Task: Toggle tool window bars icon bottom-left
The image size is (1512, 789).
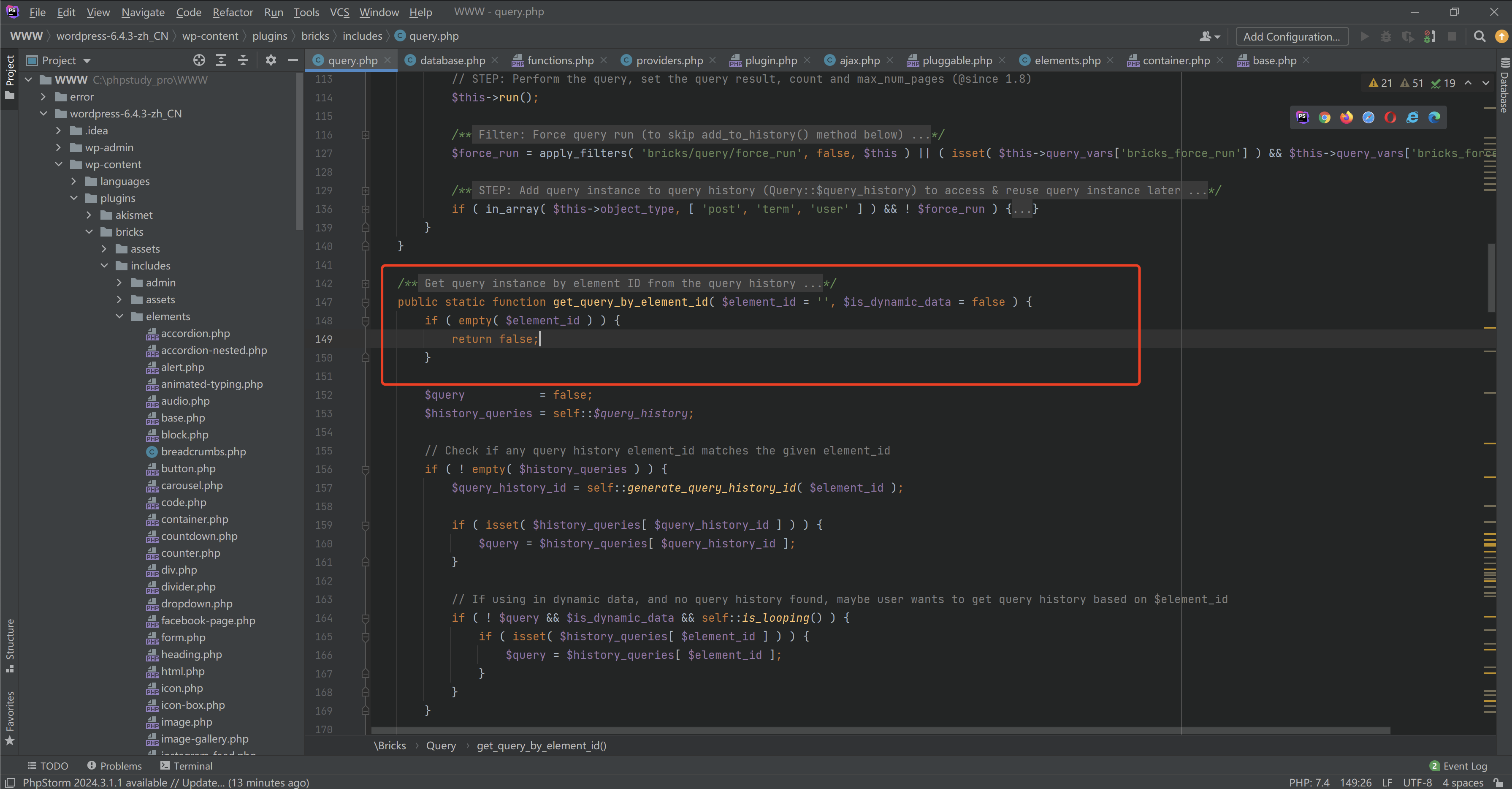Action: coord(9,783)
